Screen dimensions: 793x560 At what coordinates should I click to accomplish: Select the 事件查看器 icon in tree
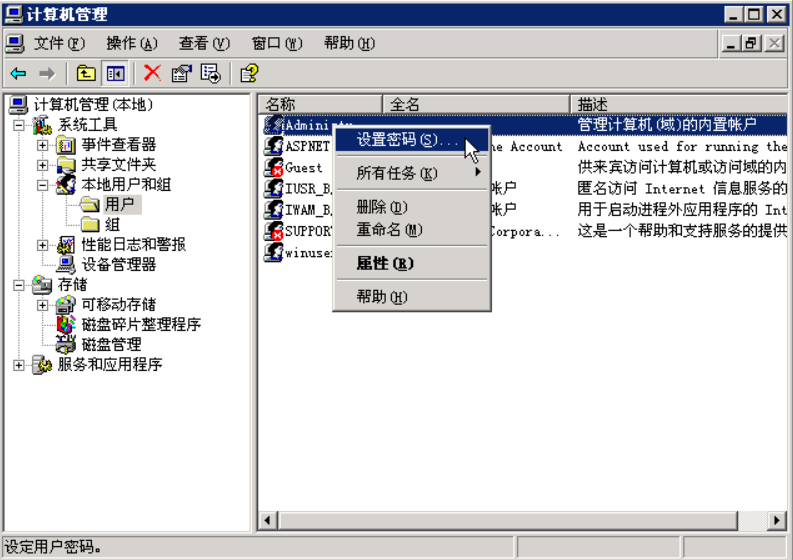tap(66, 145)
